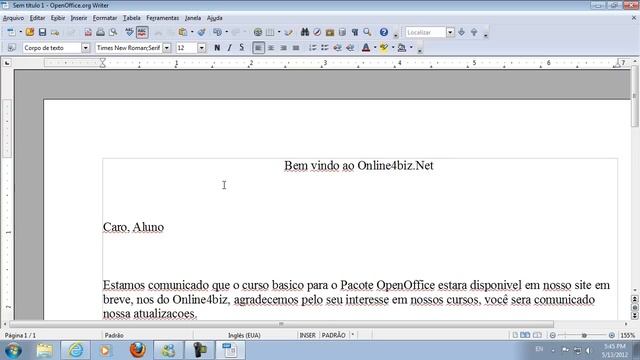Insert a Hyperlink icon

[258, 32]
